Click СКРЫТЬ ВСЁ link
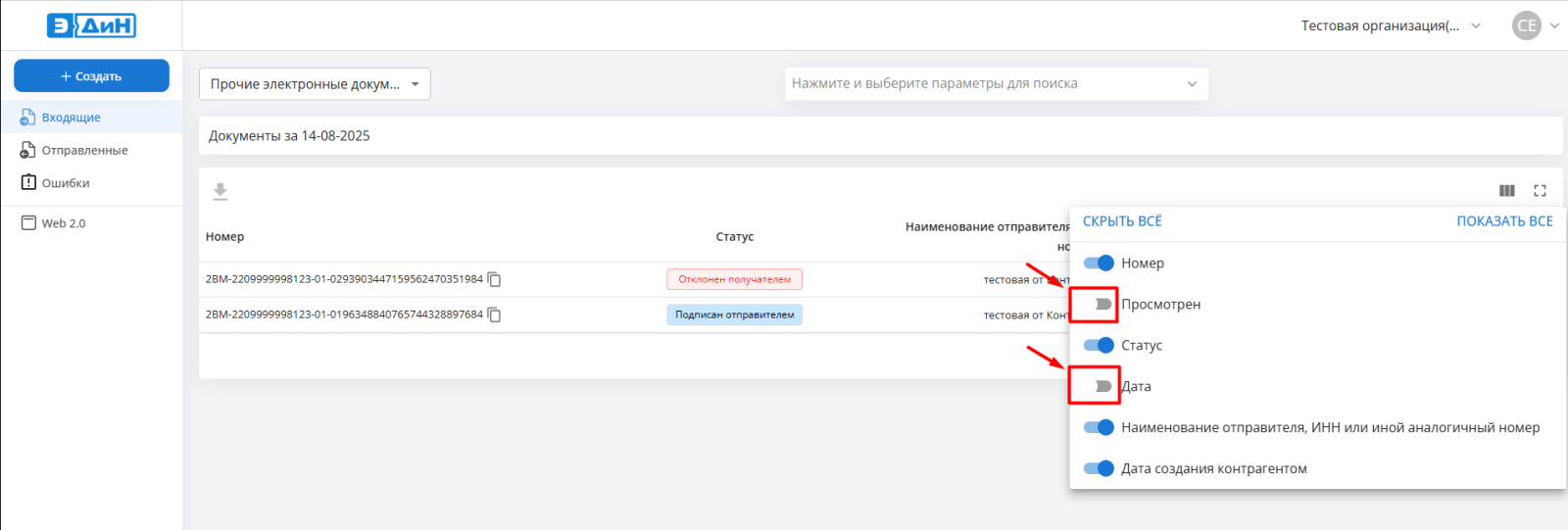 point(1122,221)
